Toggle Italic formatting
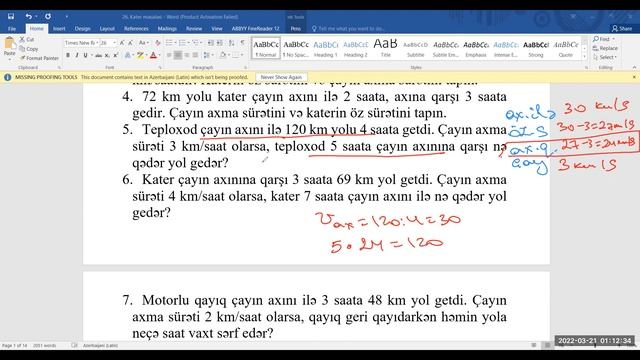Screen dimensions: 640x360 point(76,55)
